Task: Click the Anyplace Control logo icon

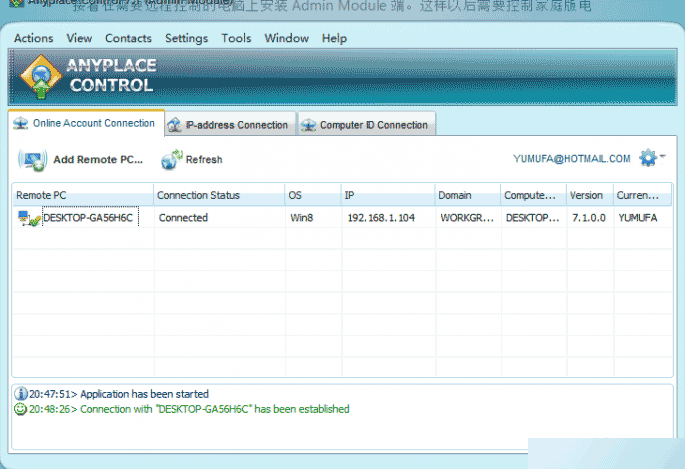Action: [41, 77]
